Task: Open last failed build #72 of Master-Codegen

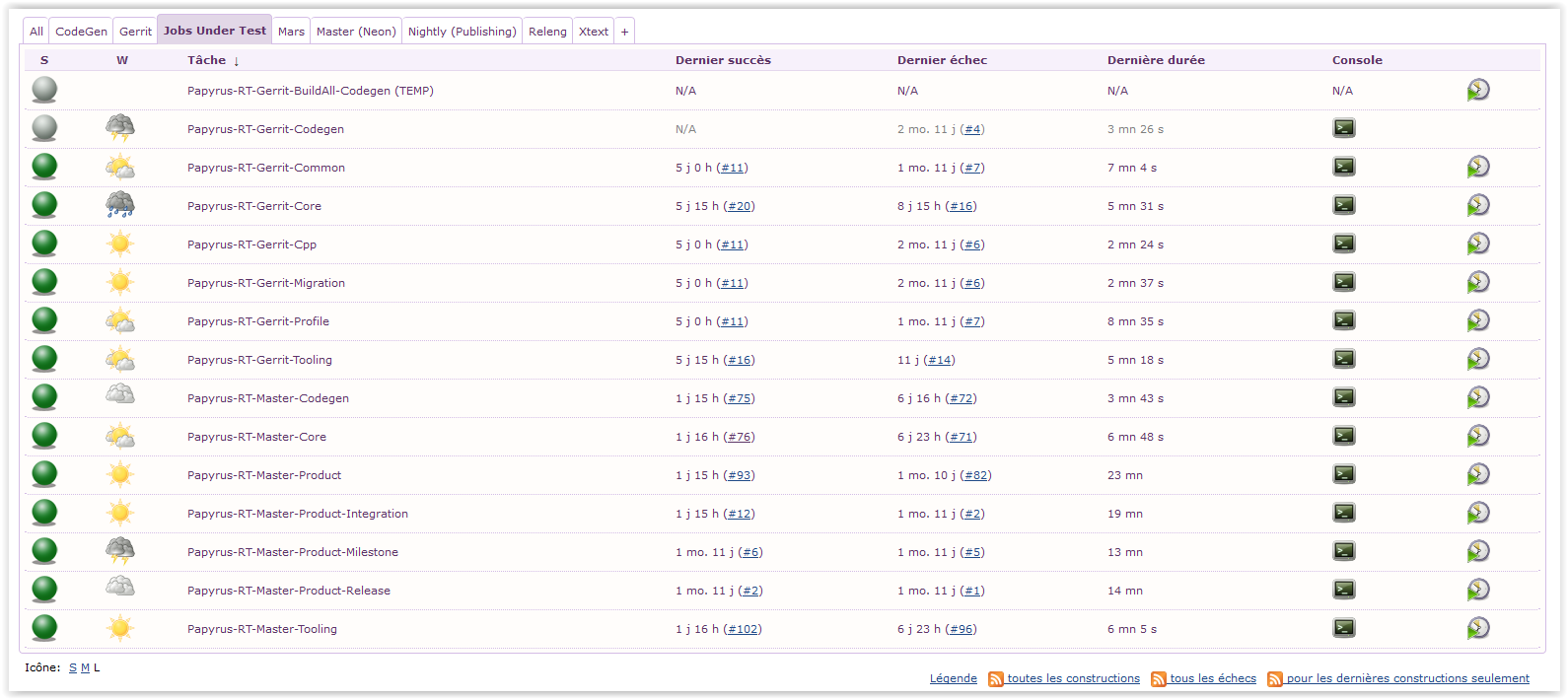Action: click(962, 398)
